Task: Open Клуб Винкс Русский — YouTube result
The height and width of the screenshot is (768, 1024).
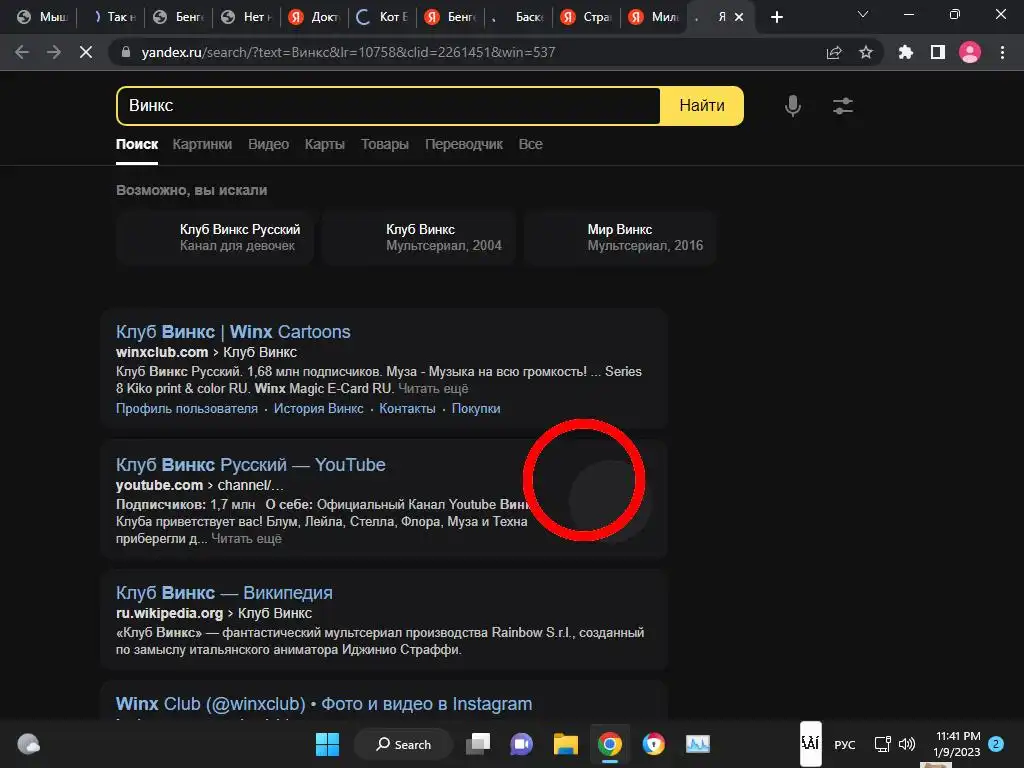Action: [251, 465]
